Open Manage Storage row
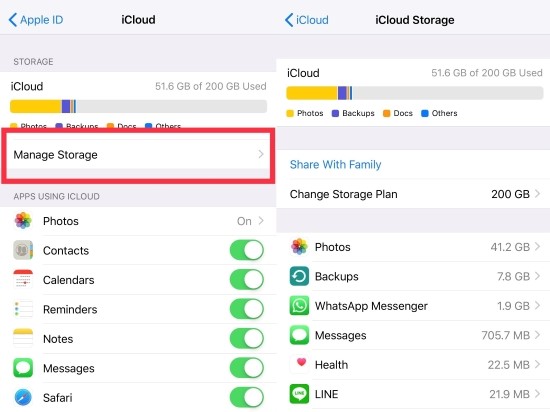The height and width of the screenshot is (412, 550). tap(138, 155)
